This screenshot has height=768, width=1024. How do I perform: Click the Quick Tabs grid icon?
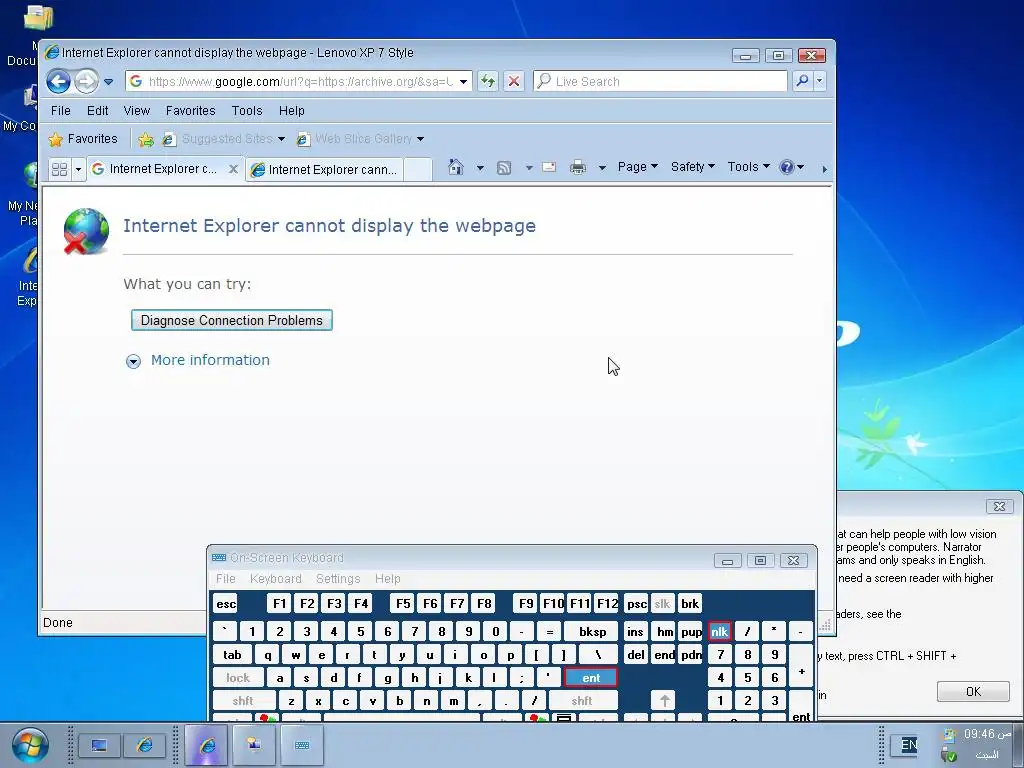click(59, 169)
